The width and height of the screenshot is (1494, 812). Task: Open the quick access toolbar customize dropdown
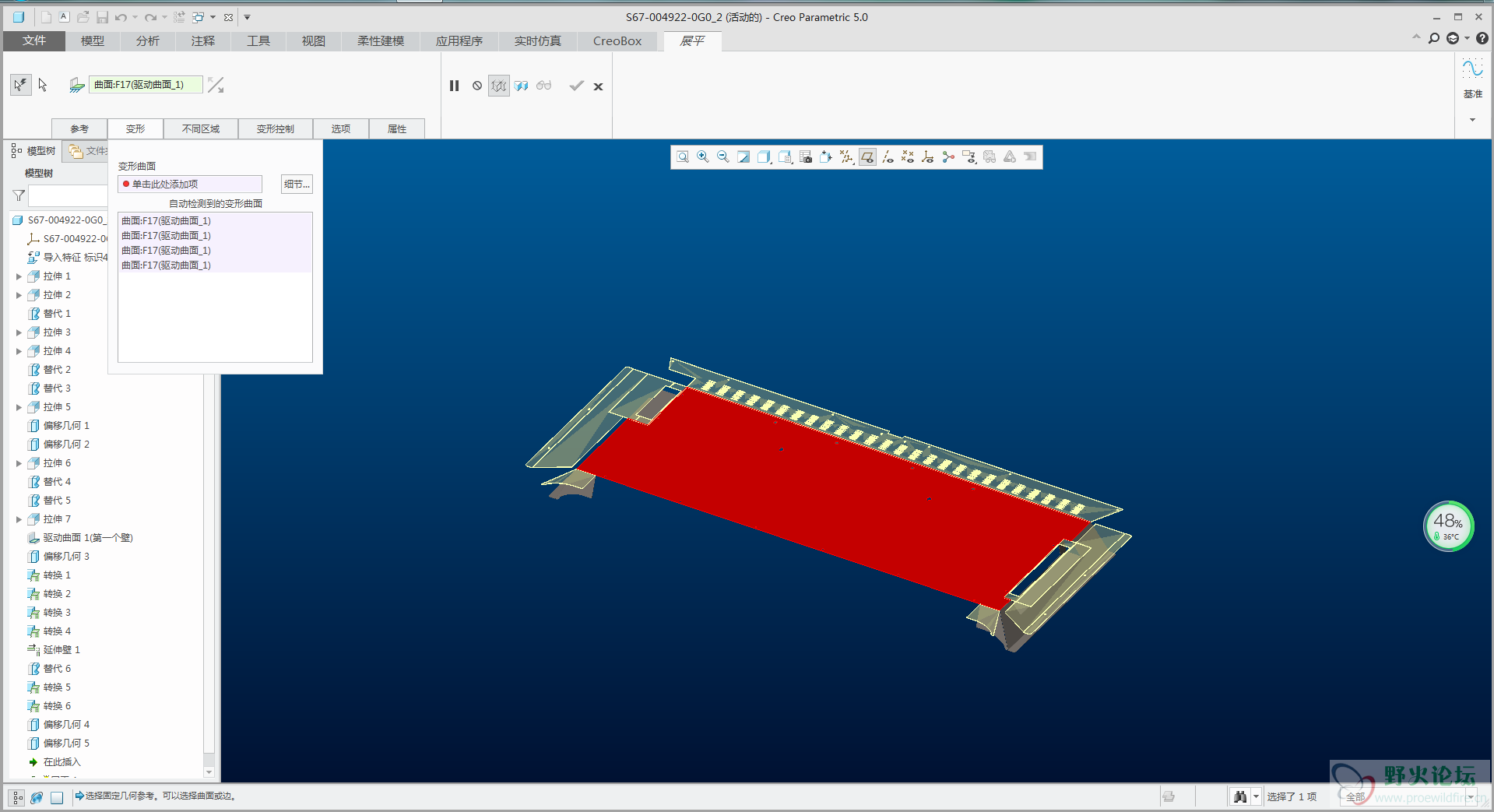[247, 17]
